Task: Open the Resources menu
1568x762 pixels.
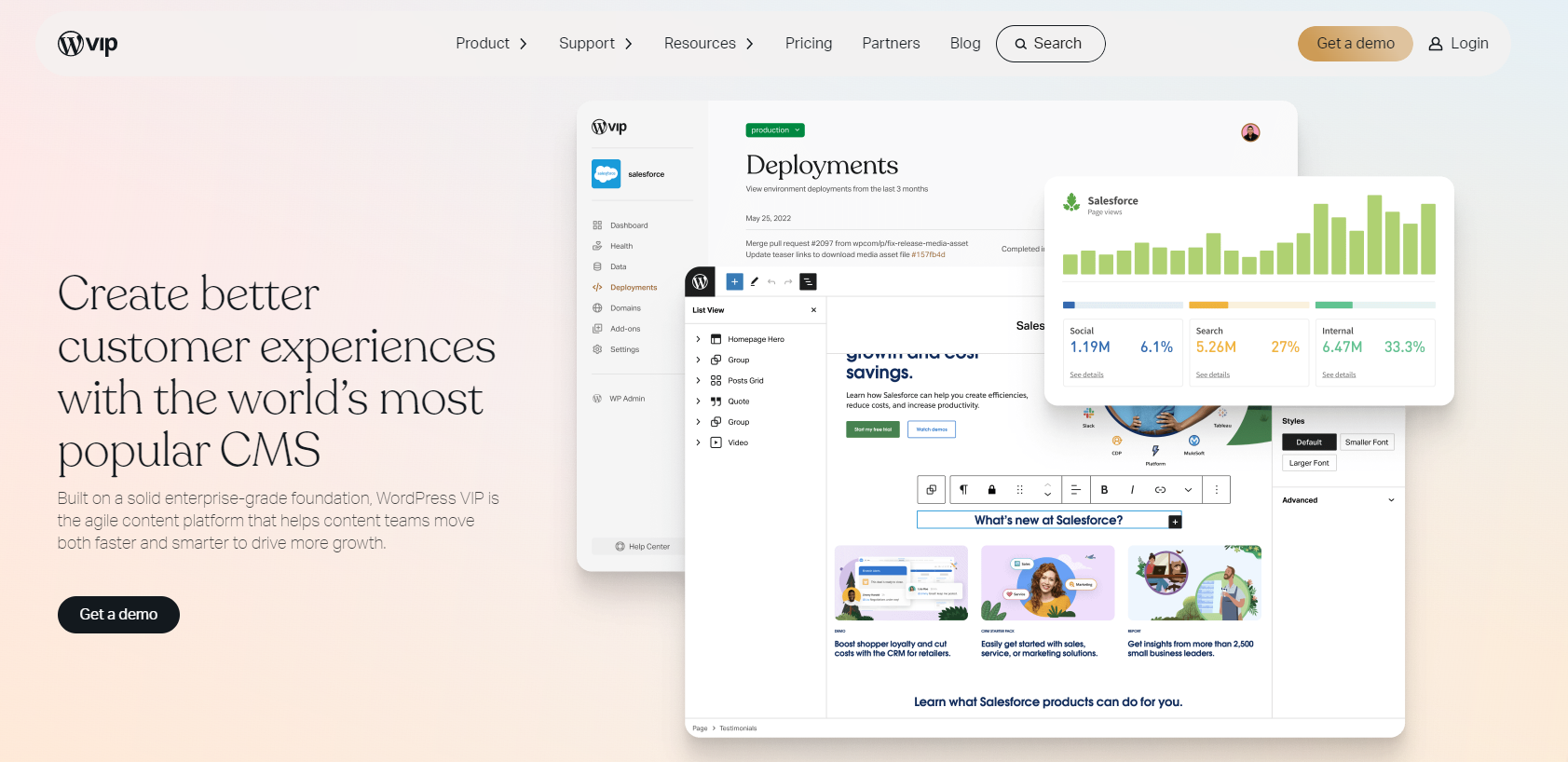Action: pyautogui.click(x=709, y=44)
